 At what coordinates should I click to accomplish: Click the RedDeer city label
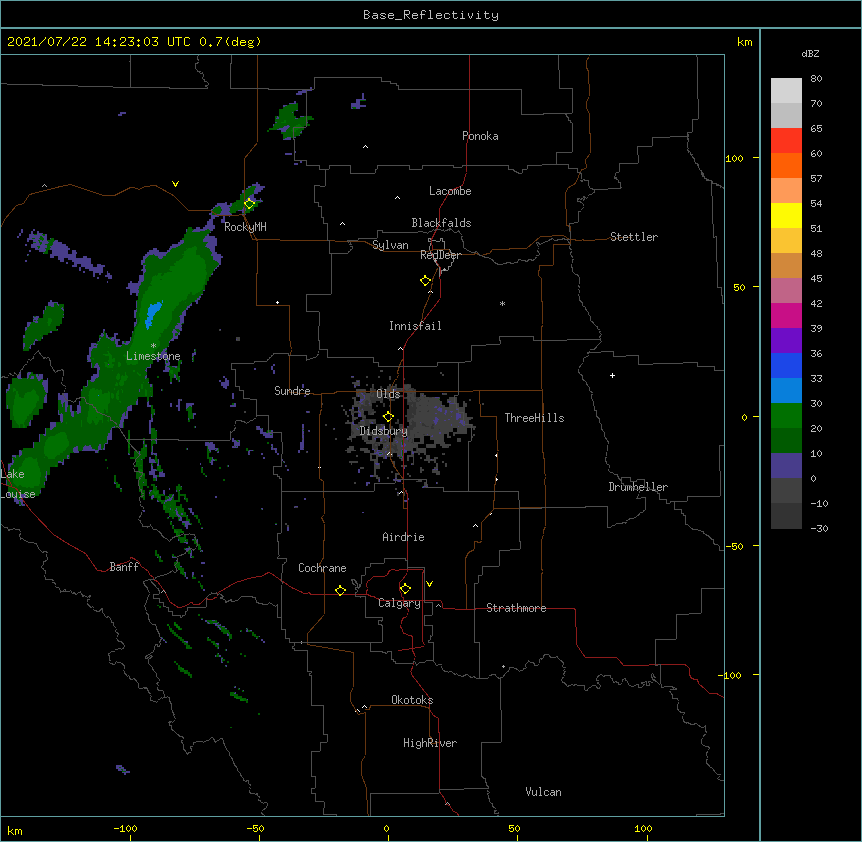440,255
